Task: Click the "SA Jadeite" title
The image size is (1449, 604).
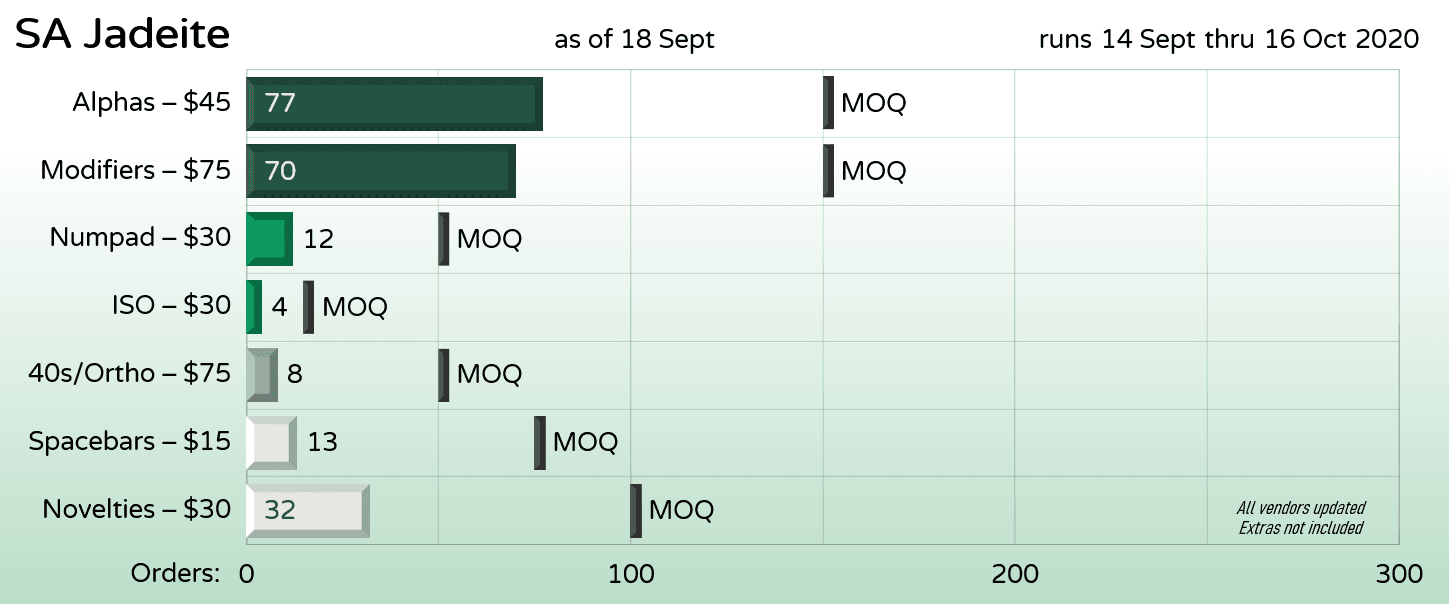Action: [123, 36]
